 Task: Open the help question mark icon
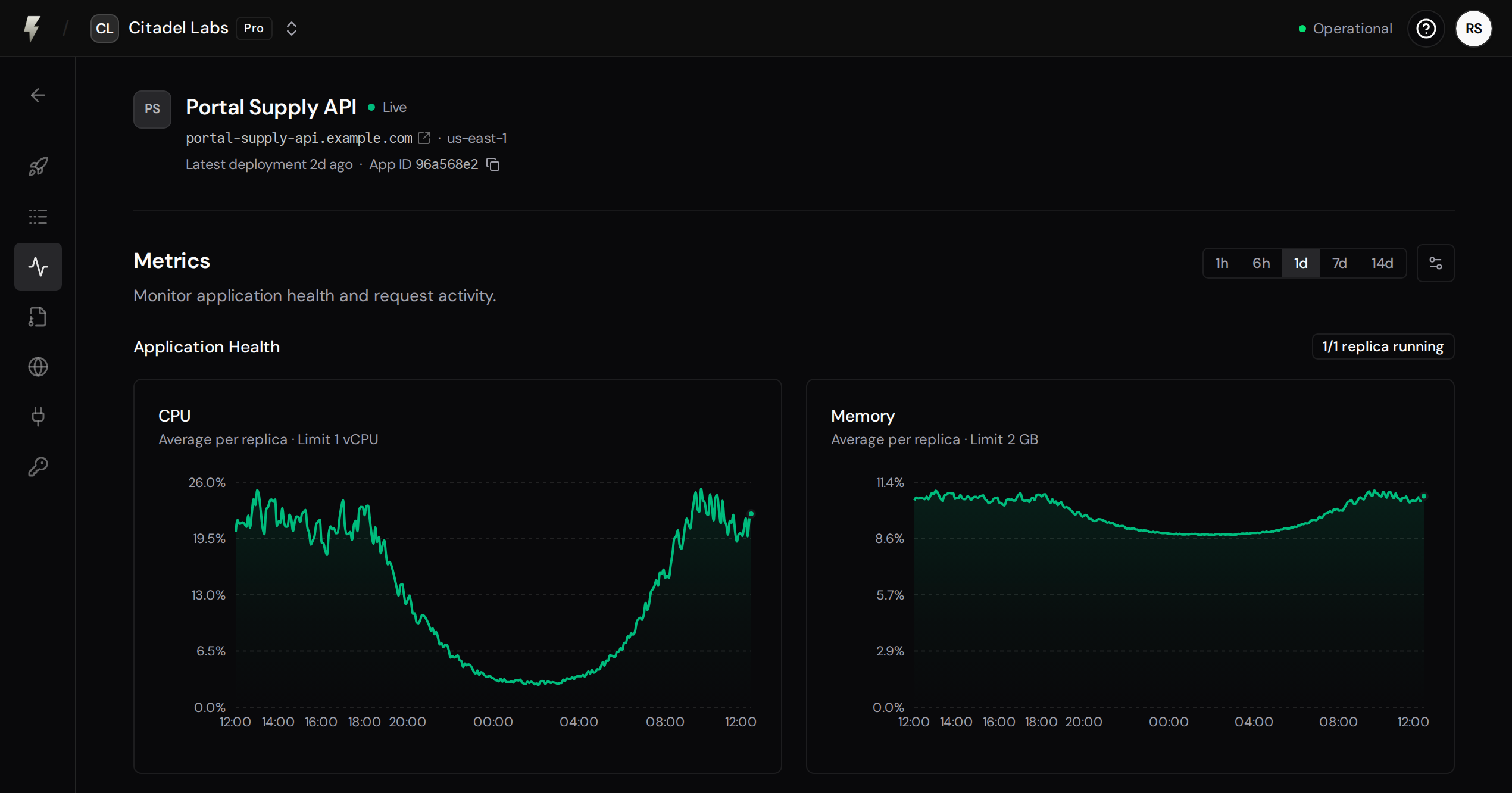coord(1426,29)
